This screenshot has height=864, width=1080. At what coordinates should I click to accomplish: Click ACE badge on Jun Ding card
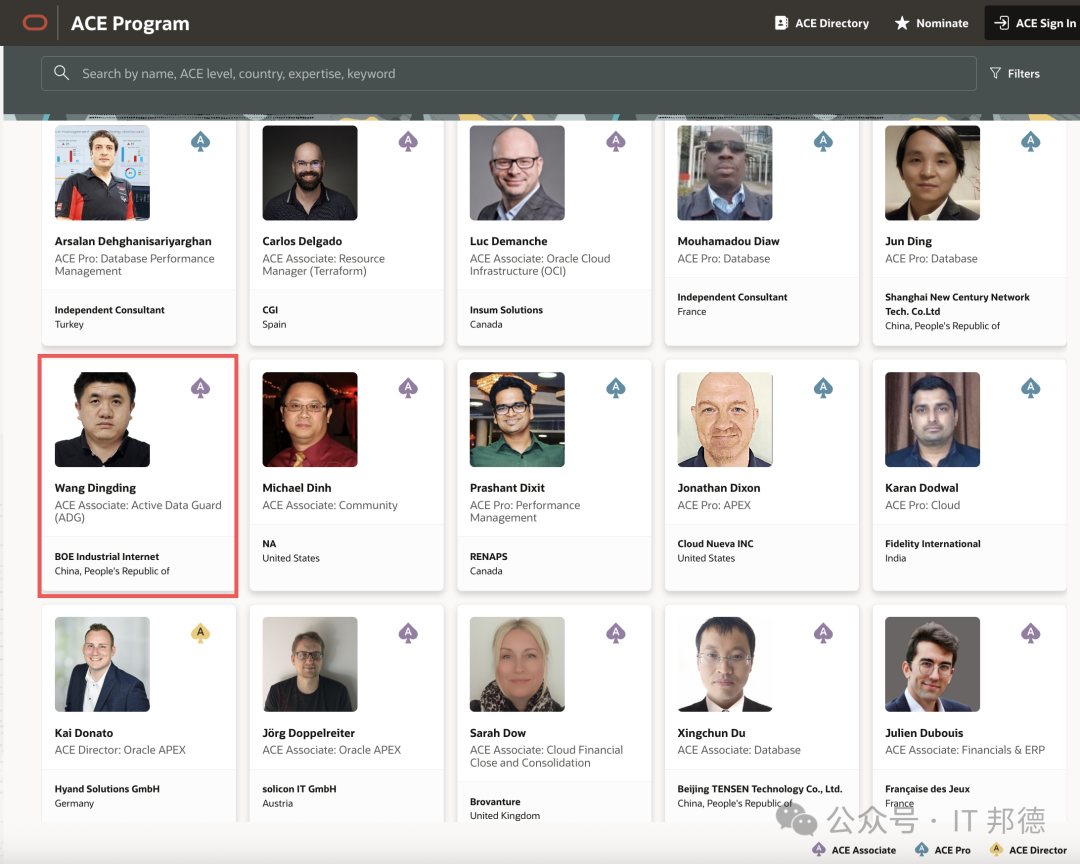1030,142
